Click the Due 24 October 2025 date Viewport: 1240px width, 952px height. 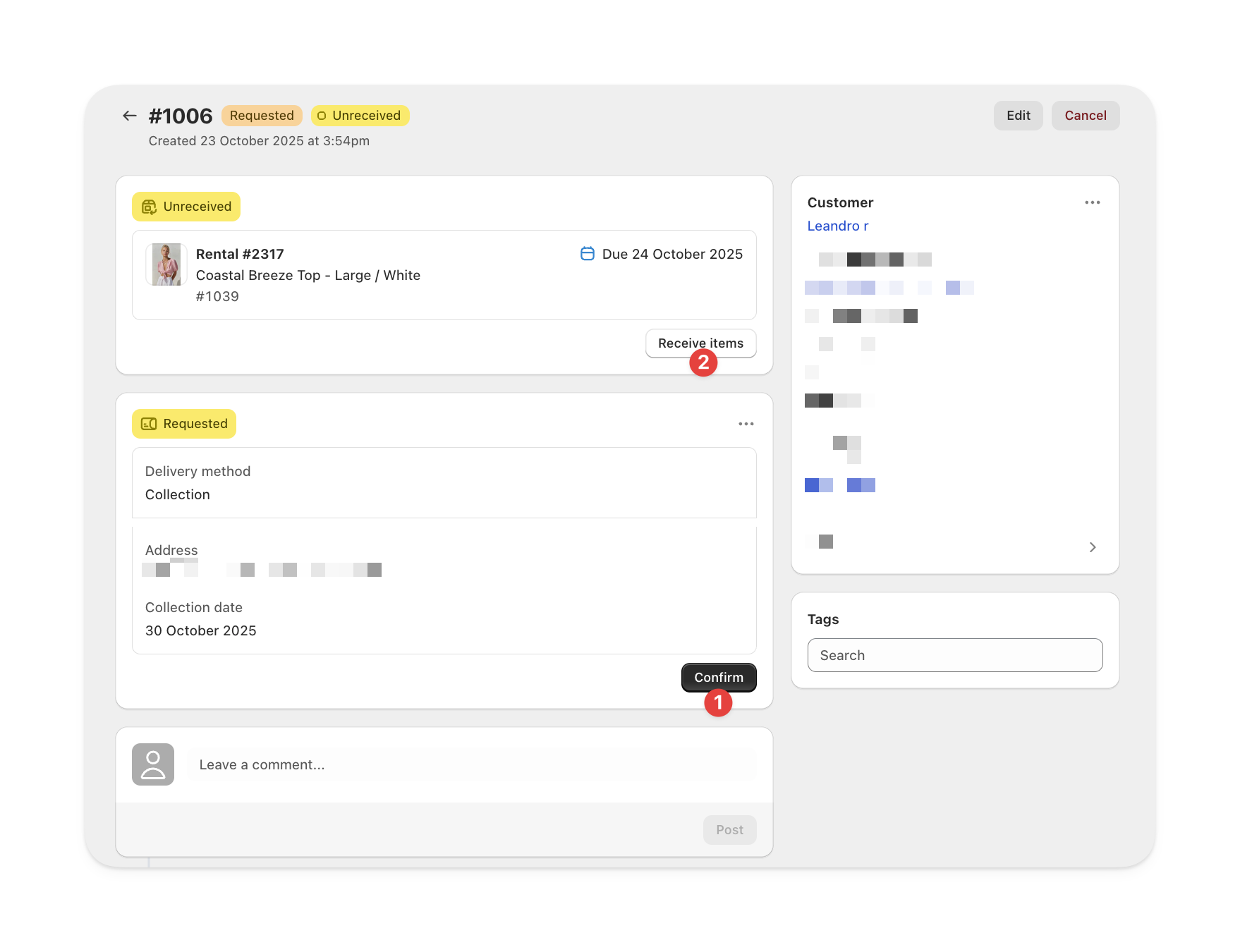[671, 254]
